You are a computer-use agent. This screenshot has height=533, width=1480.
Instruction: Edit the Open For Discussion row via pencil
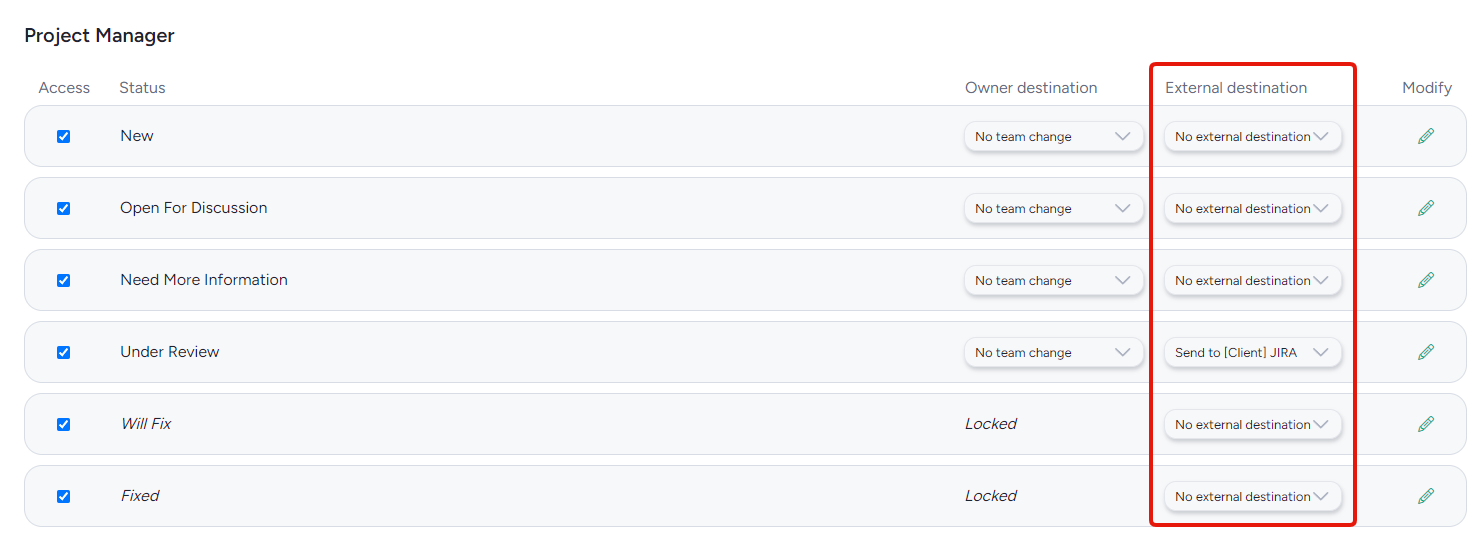[x=1426, y=208]
